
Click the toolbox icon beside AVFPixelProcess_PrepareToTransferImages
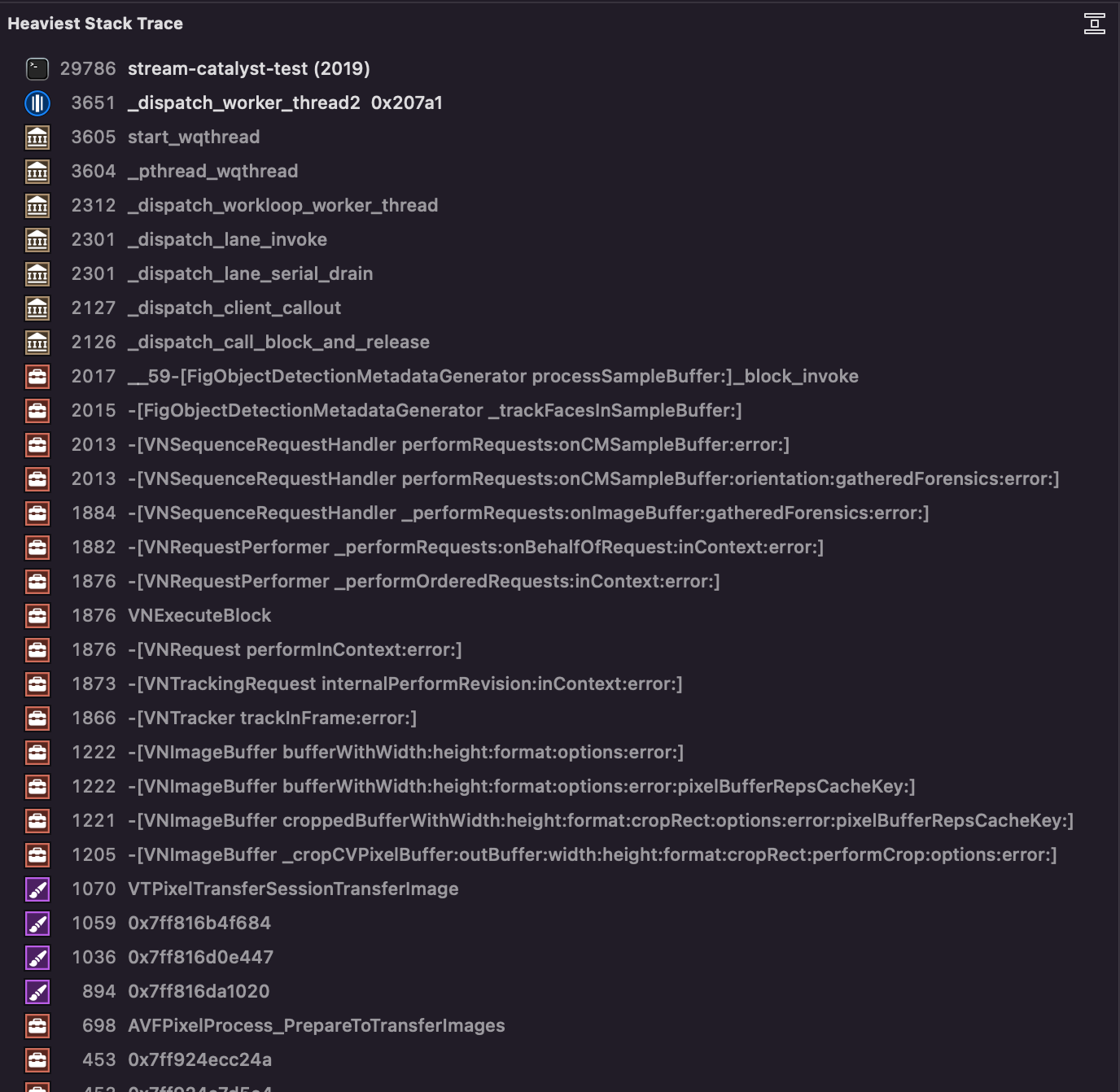pos(37,1026)
